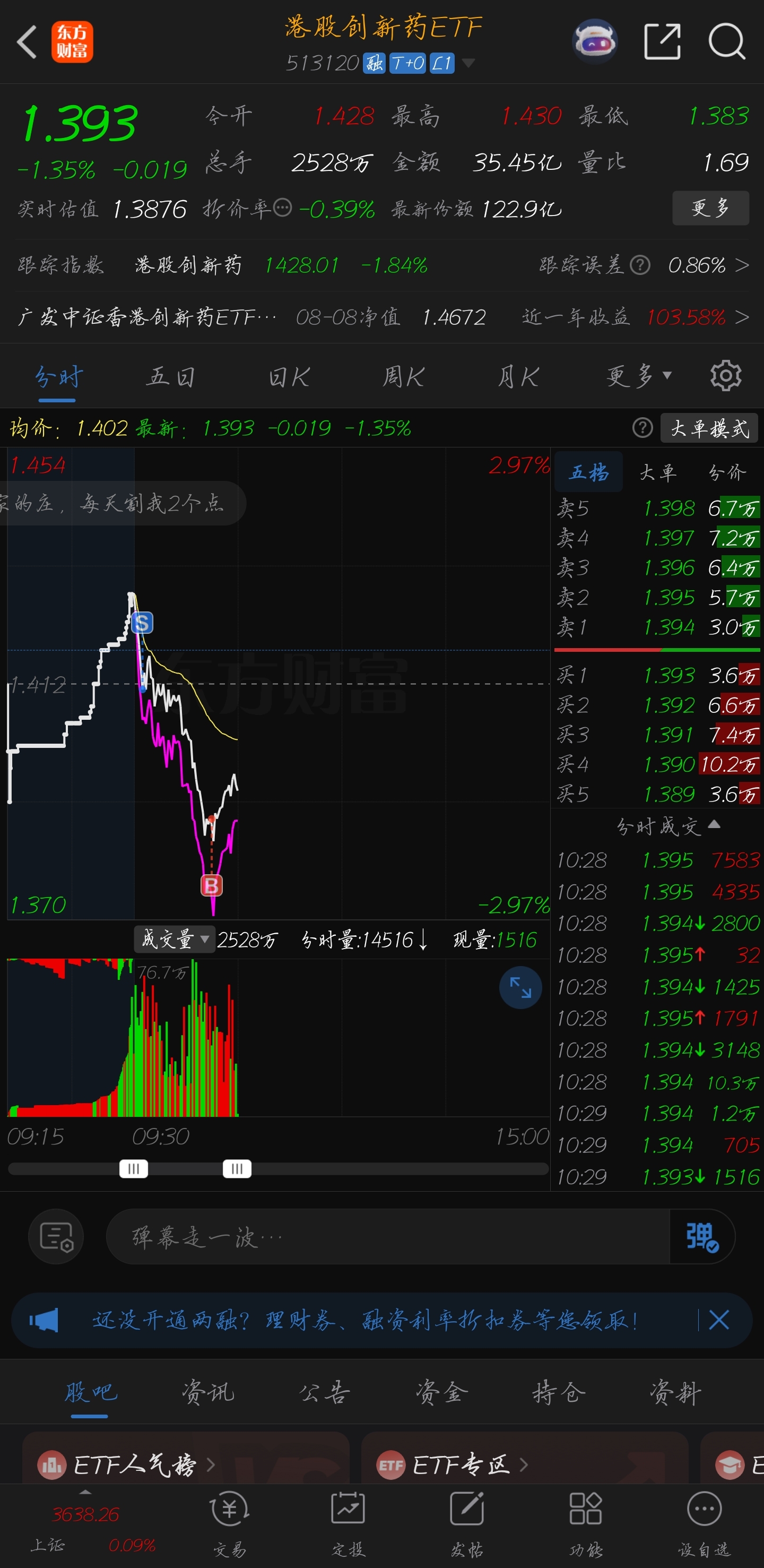Tap the back arrow icon
The width and height of the screenshot is (764, 1568).
[28, 42]
